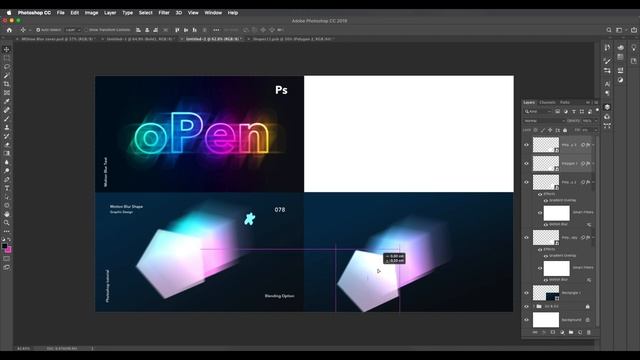Add a new adjustment layer icon
This screenshot has height=360, width=640.
click(x=562, y=332)
